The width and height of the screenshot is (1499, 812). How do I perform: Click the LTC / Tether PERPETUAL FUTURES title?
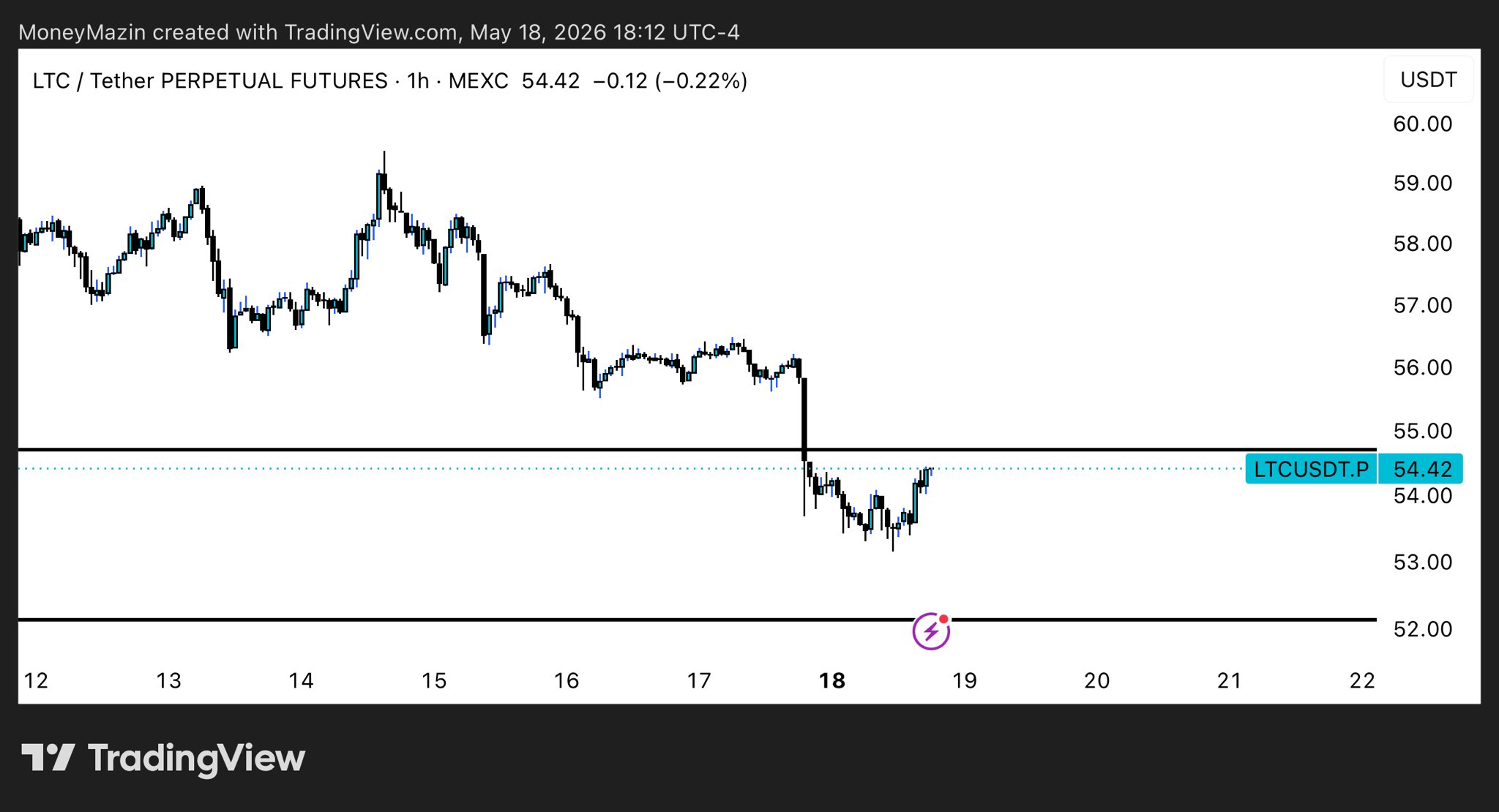tap(210, 80)
